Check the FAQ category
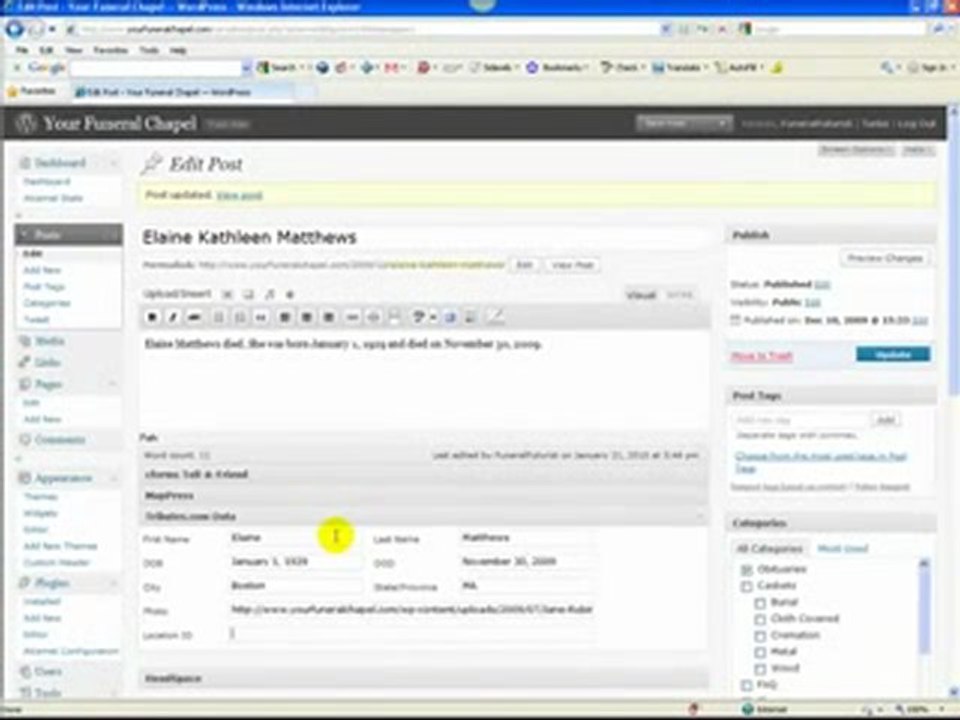 tap(746, 685)
